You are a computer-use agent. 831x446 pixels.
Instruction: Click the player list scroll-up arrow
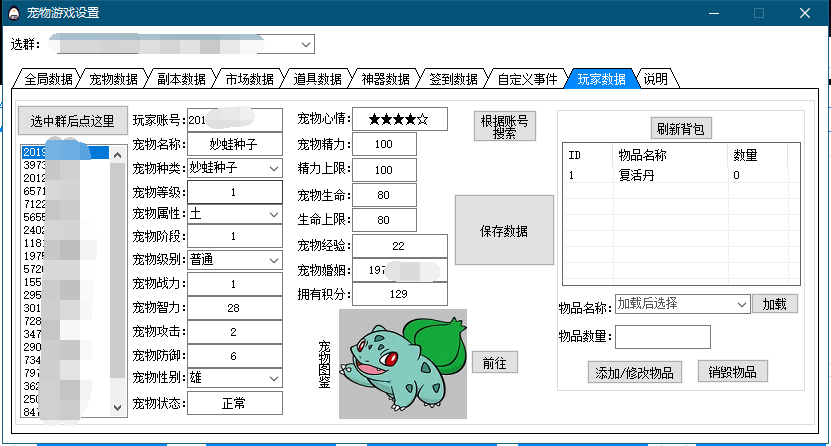[118, 155]
